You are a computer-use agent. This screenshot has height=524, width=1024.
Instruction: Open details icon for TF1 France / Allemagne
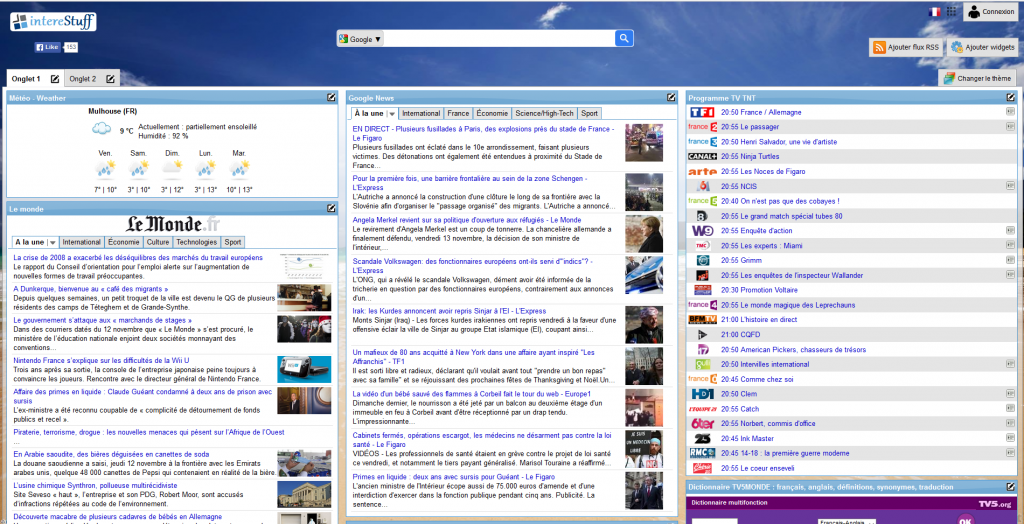point(1010,112)
